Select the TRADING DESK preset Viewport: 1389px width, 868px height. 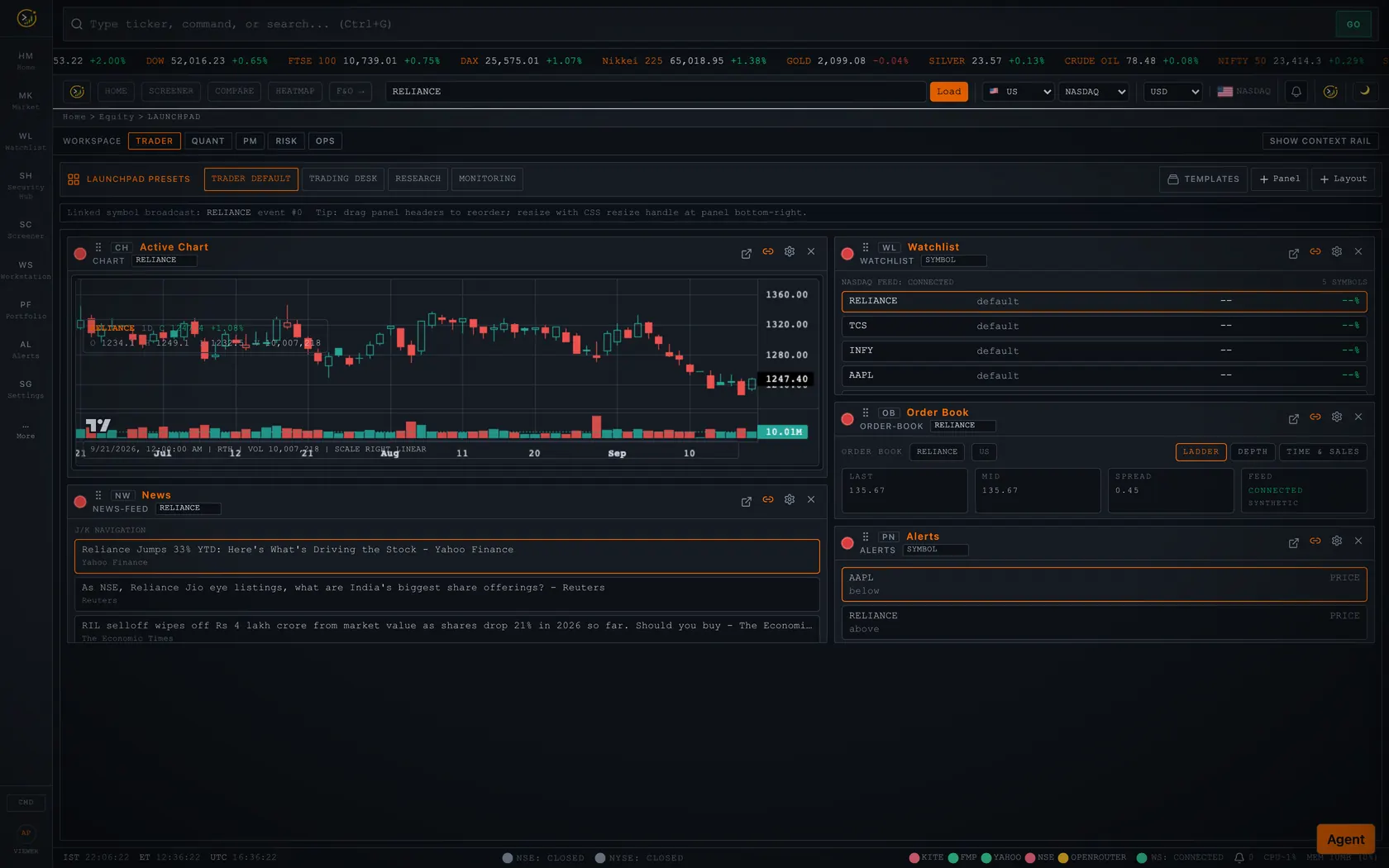343,179
